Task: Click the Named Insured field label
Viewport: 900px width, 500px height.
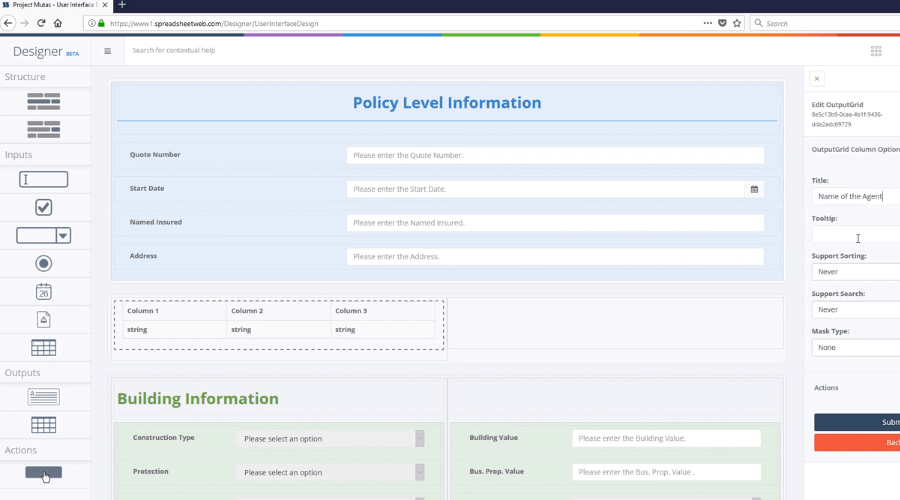Action: pos(156,222)
